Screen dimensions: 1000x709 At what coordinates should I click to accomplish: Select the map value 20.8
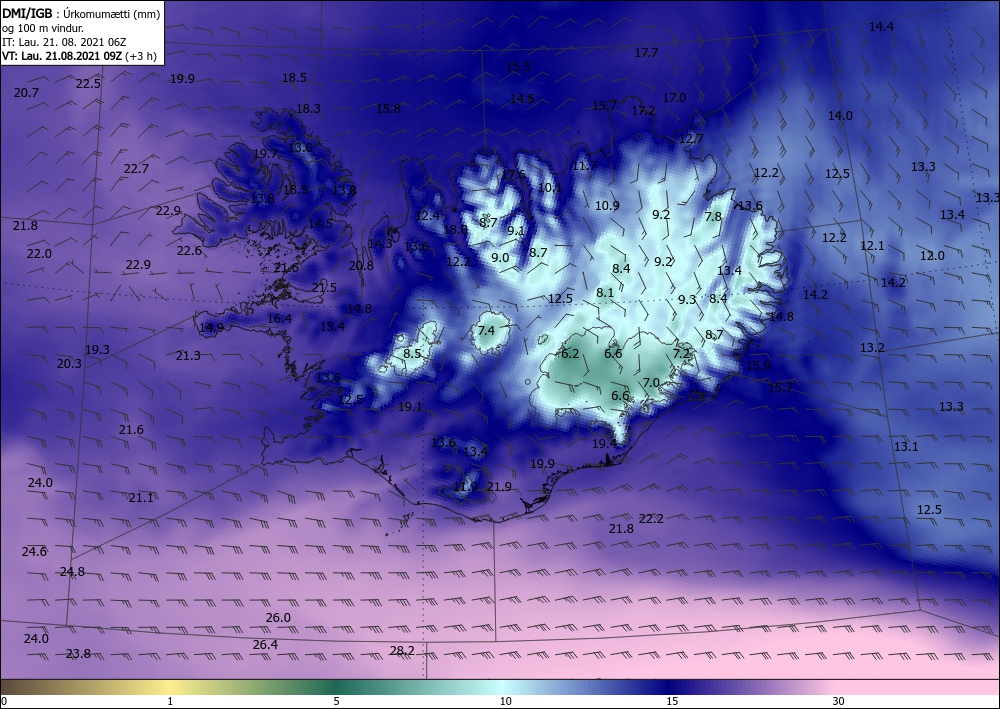361,266
